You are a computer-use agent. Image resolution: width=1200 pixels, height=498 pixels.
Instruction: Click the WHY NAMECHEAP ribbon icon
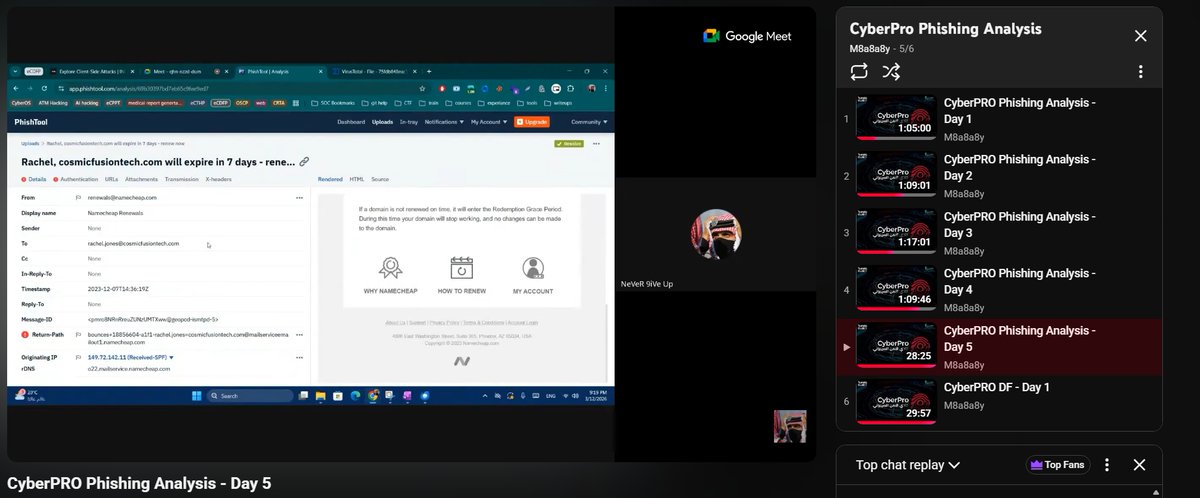[x=390, y=268]
